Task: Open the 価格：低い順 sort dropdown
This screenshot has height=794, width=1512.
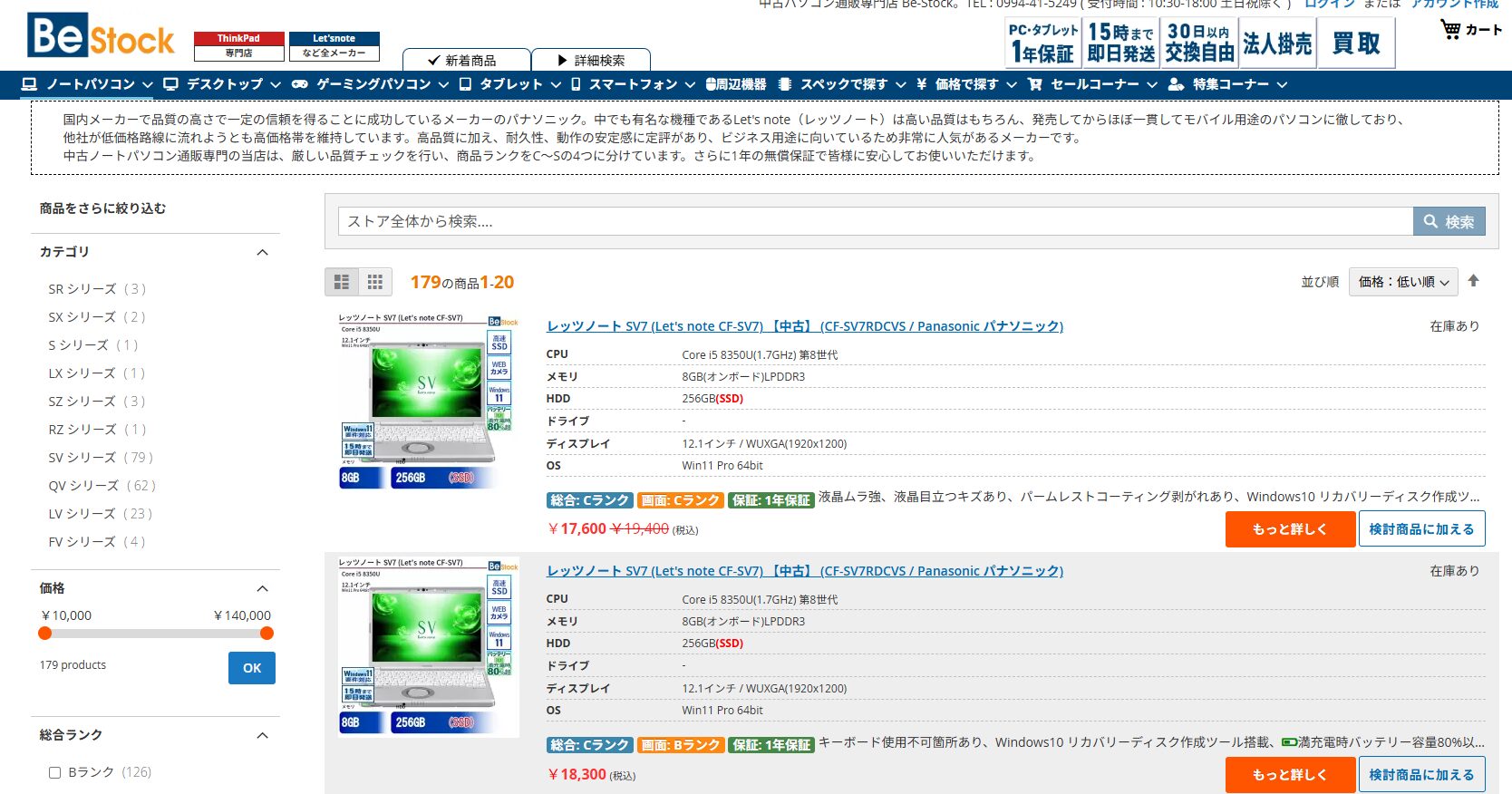Action: (1403, 282)
